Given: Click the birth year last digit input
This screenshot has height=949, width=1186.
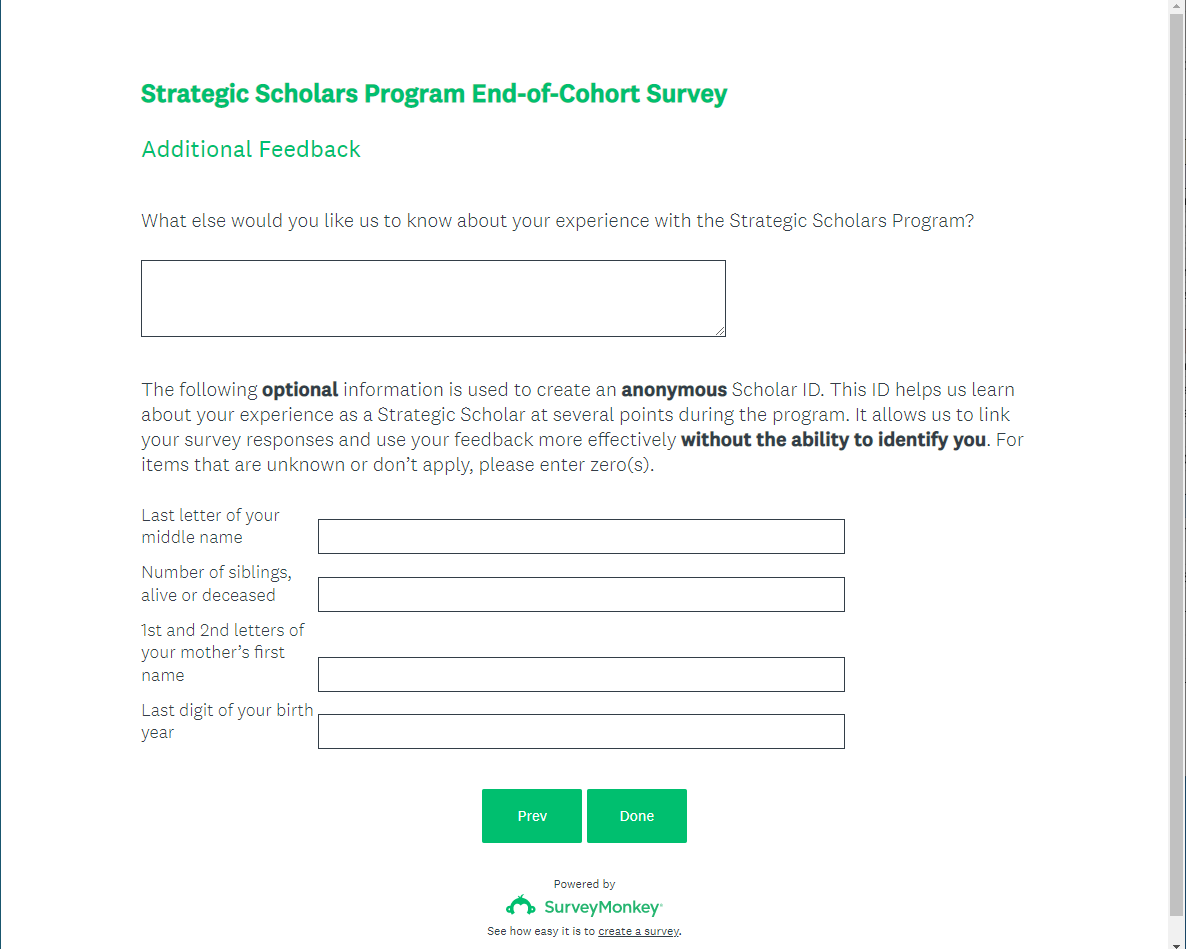Looking at the screenshot, I should tap(581, 731).
